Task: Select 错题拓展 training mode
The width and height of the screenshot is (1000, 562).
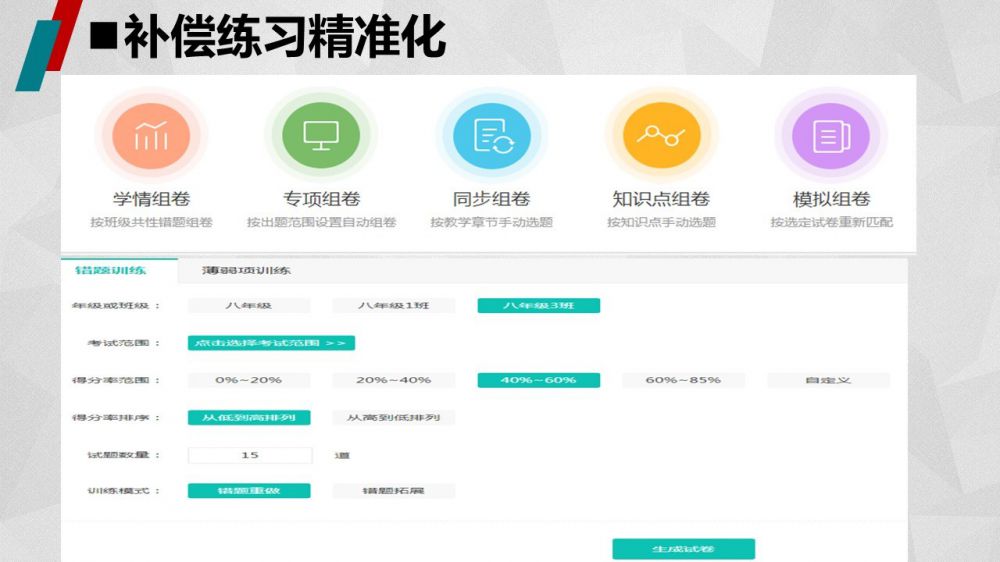Action: tap(394, 491)
